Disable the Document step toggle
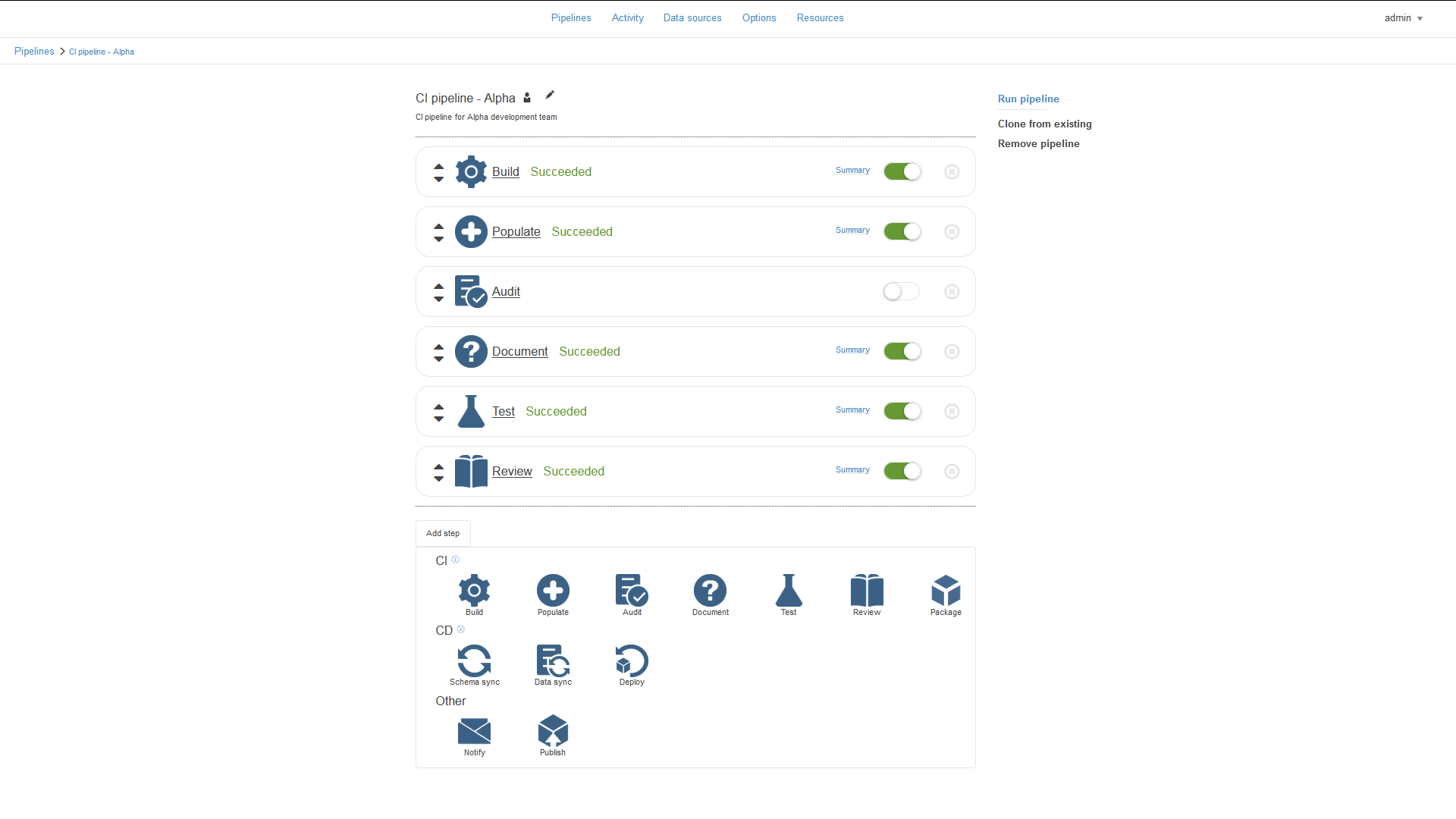The height and width of the screenshot is (819, 1456). coord(902,351)
